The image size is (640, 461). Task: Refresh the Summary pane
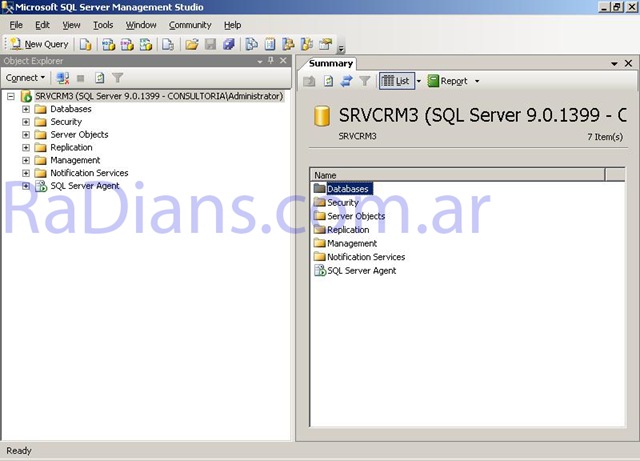(328, 81)
